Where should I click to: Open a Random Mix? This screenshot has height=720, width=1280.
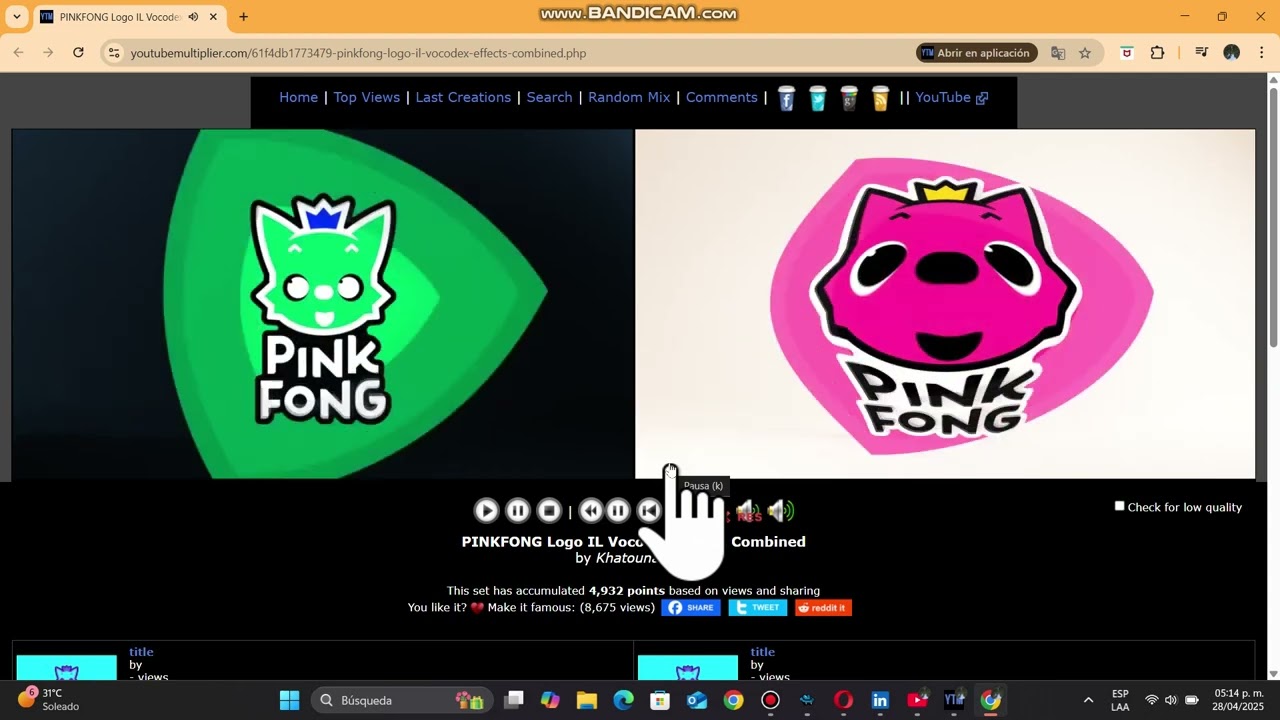[x=629, y=97]
